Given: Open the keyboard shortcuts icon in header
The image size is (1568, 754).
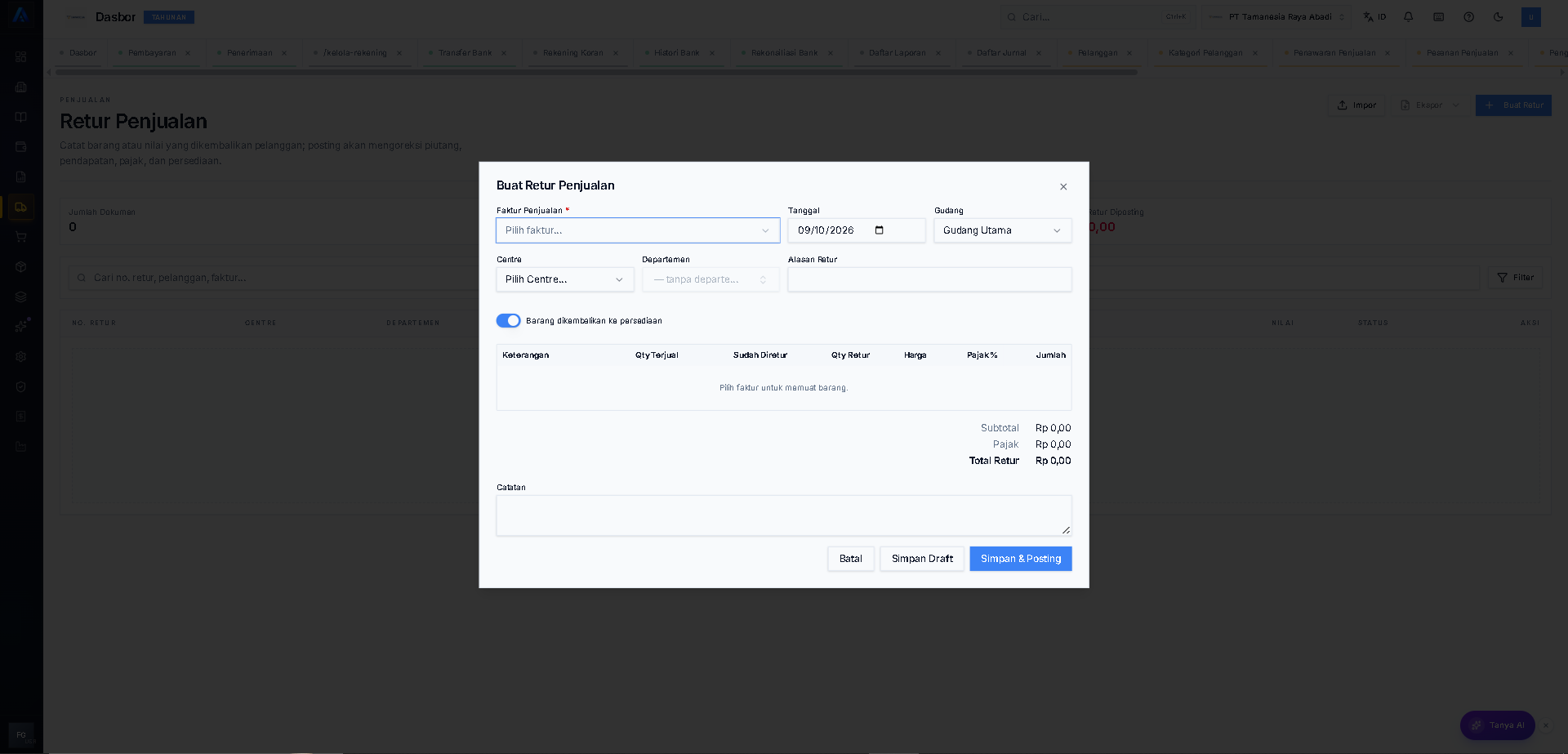Looking at the screenshot, I should pyautogui.click(x=1439, y=17).
